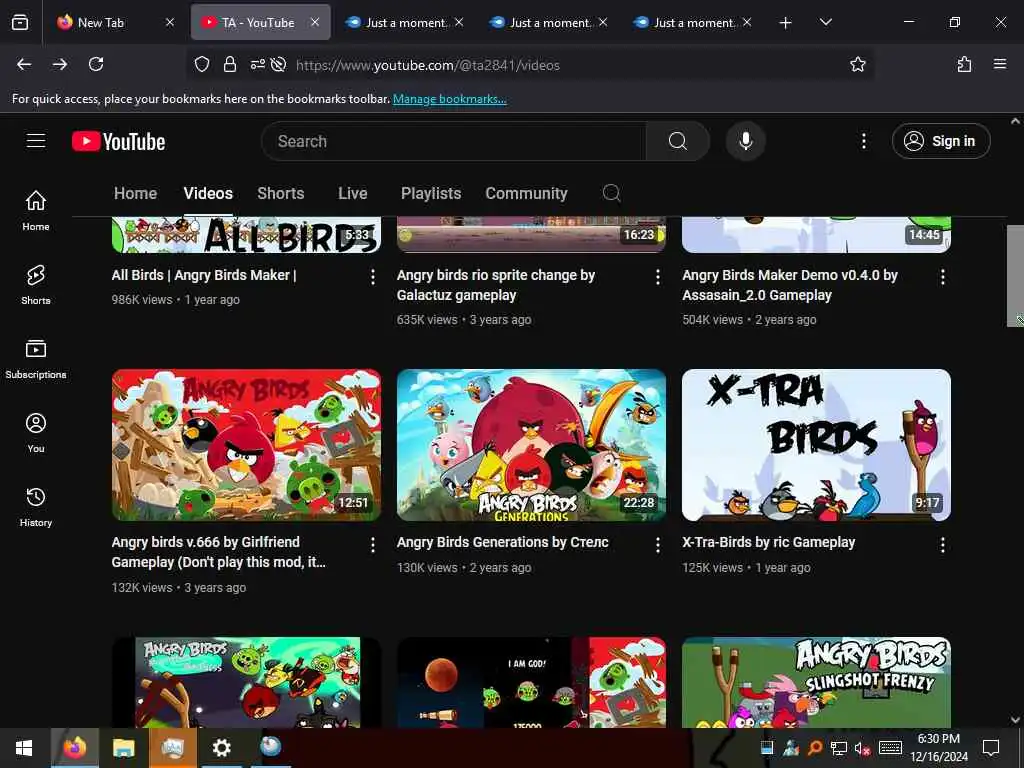1024x768 pixels.
Task: Click into the YouTube Search field
Action: pyautogui.click(x=454, y=141)
